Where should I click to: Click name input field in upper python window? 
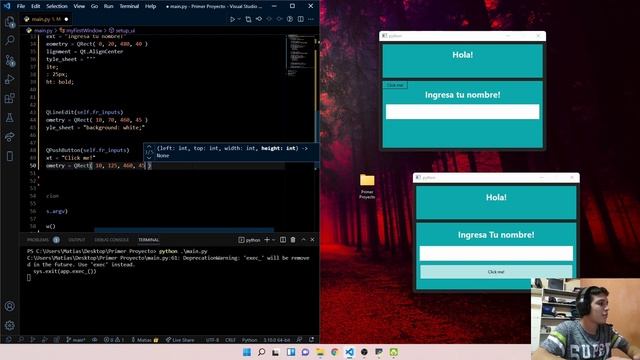pyautogui.click(x=462, y=111)
